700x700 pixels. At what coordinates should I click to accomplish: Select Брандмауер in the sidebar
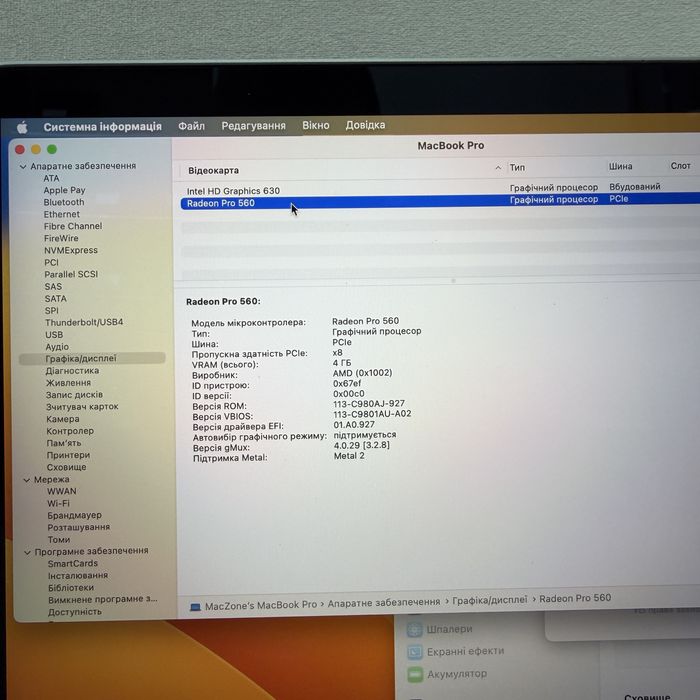pyautogui.click(x=75, y=516)
